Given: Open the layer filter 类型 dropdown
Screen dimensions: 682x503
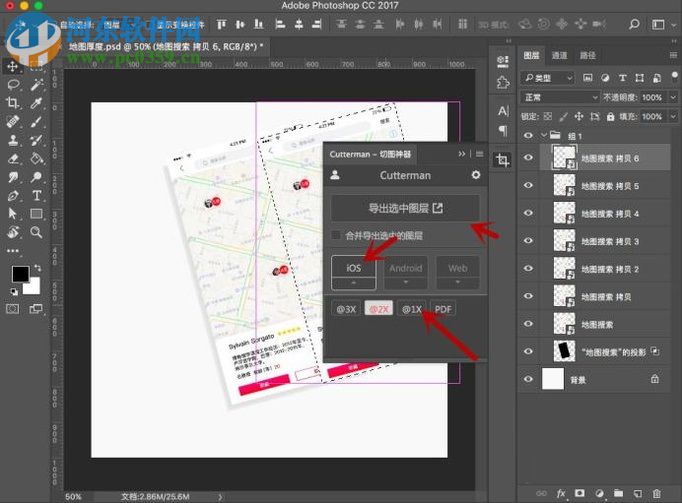Looking at the screenshot, I should (x=548, y=78).
